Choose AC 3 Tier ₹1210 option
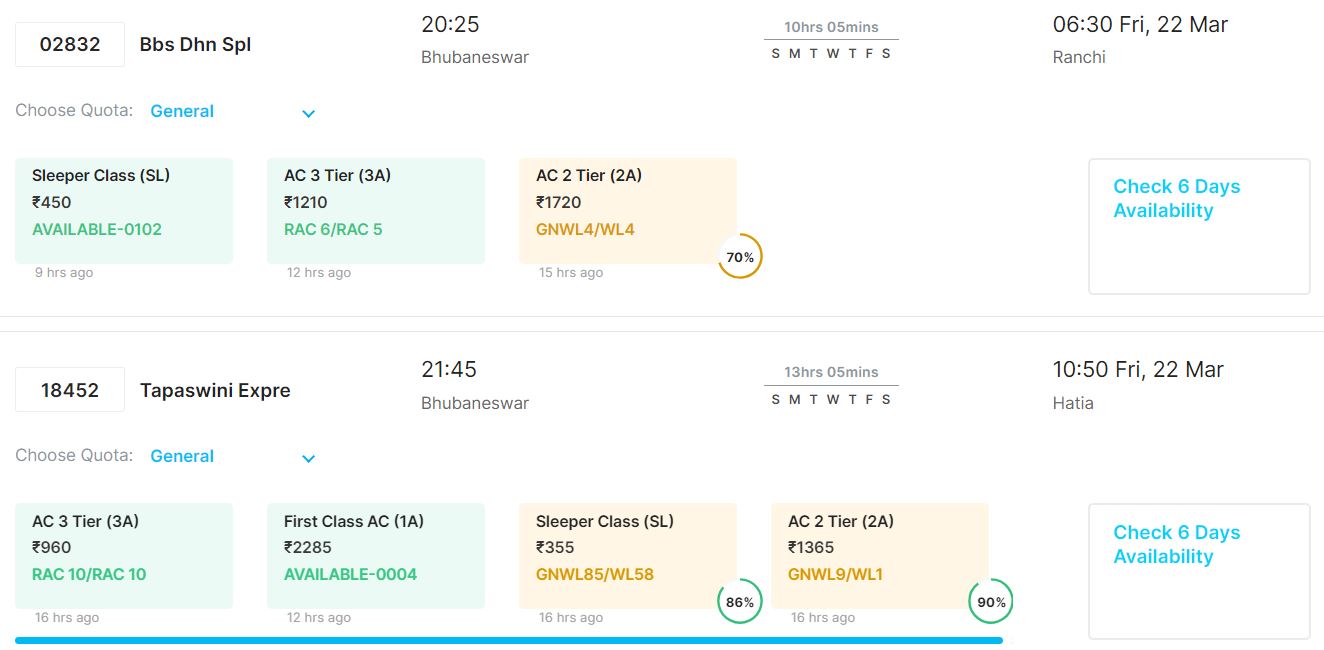Viewport: 1324px width, 650px height. click(376, 210)
